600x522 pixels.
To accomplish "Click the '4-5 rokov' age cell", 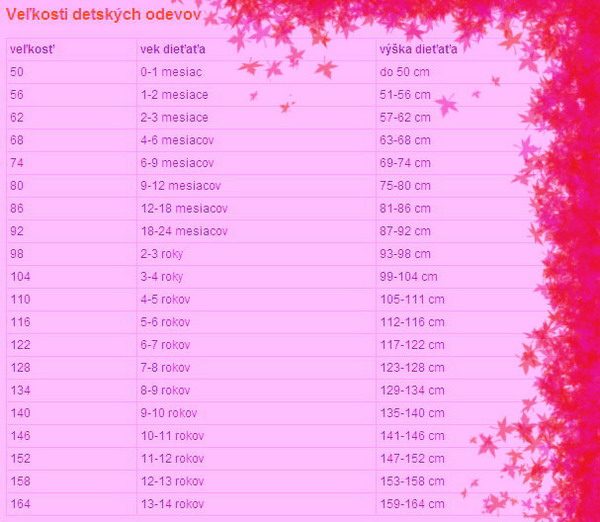I will point(165,299).
